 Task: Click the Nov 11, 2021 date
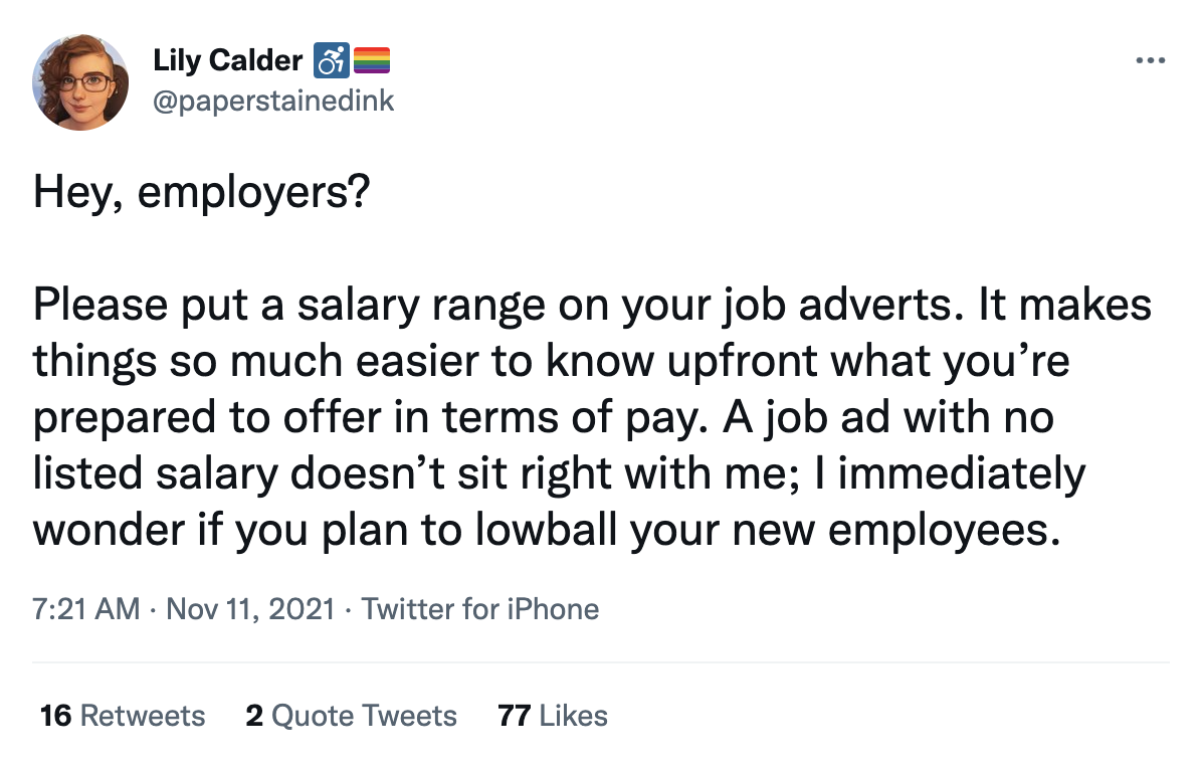tap(248, 609)
